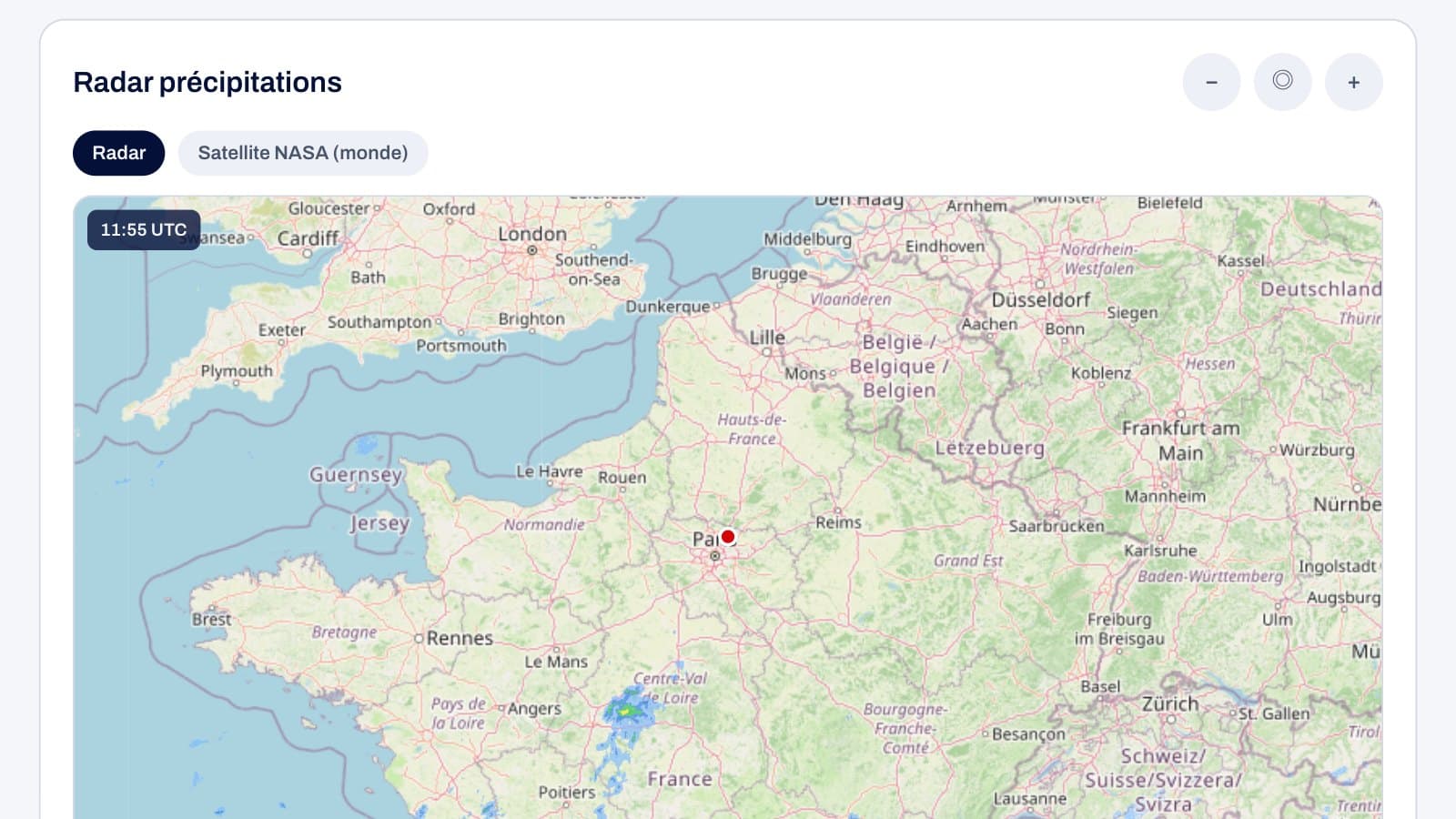Click the Jersey island label
The height and width of the screenshot is (819, 1456).
click(380, 523)
